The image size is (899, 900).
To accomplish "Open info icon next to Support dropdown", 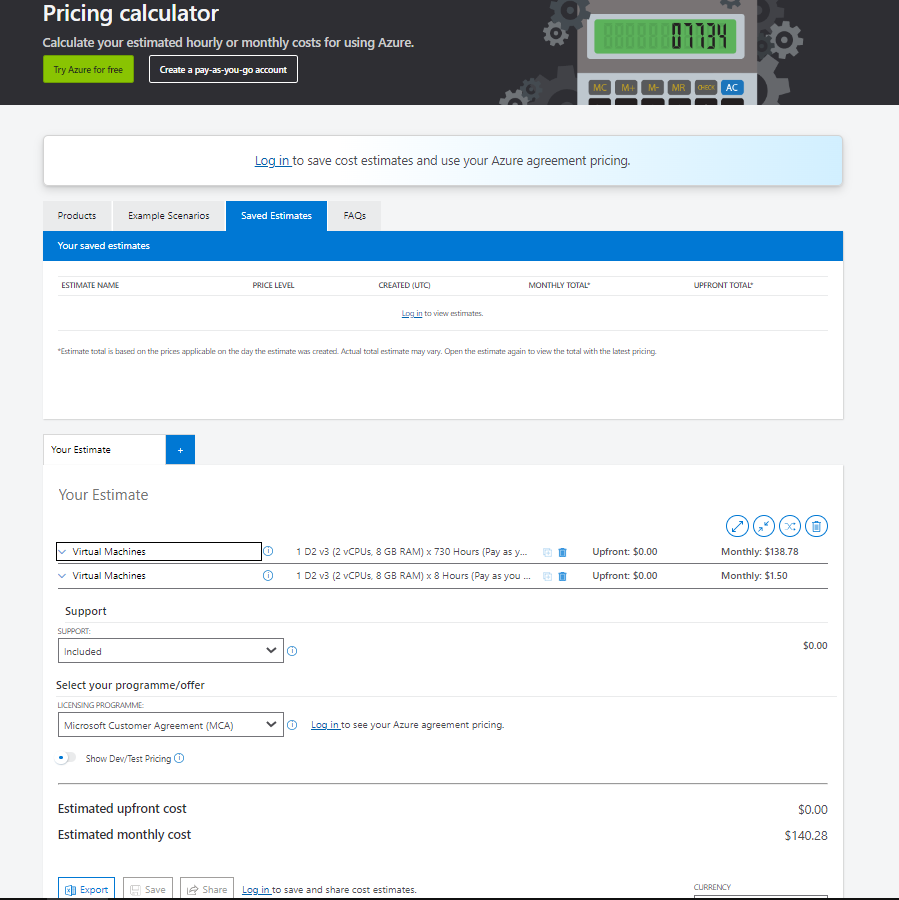I will 292,651.
